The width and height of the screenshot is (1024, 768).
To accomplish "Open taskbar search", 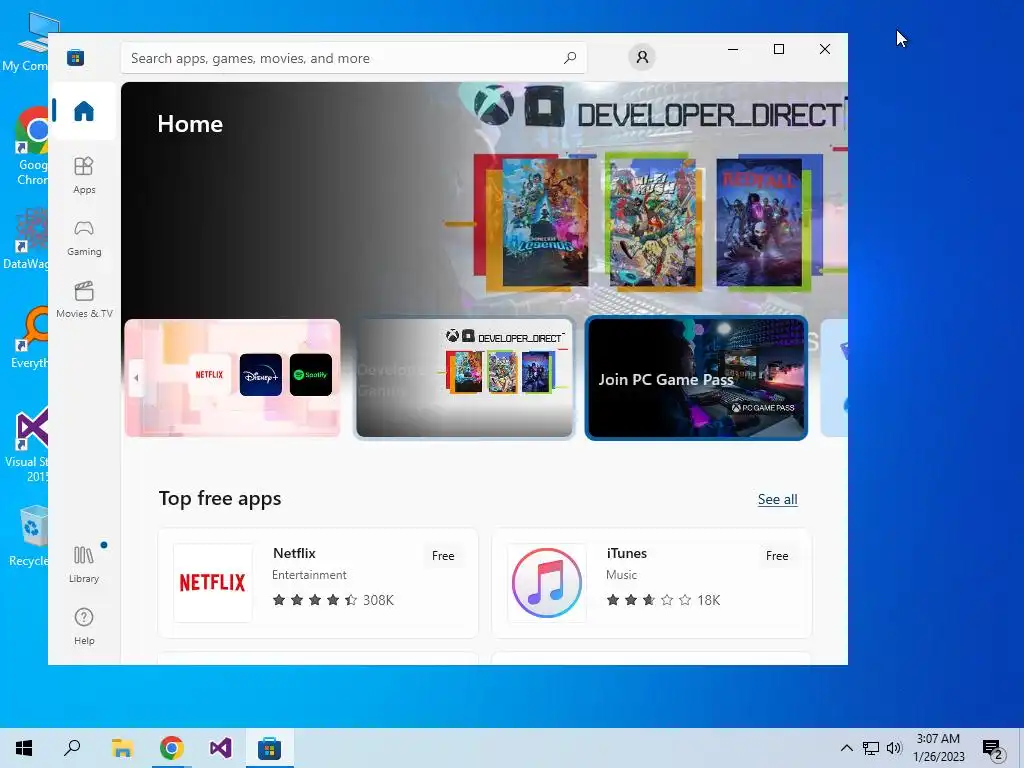I will click(72, 748).
